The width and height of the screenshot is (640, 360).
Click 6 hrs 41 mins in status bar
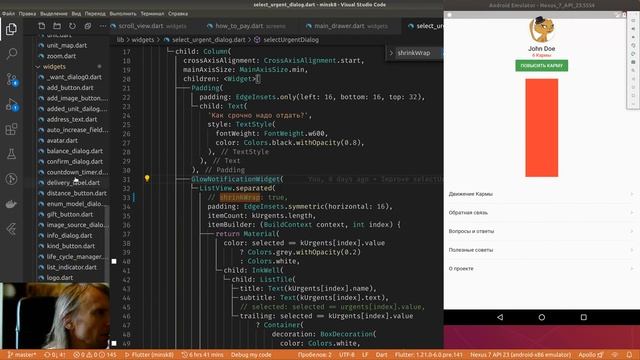click(202, 355)
